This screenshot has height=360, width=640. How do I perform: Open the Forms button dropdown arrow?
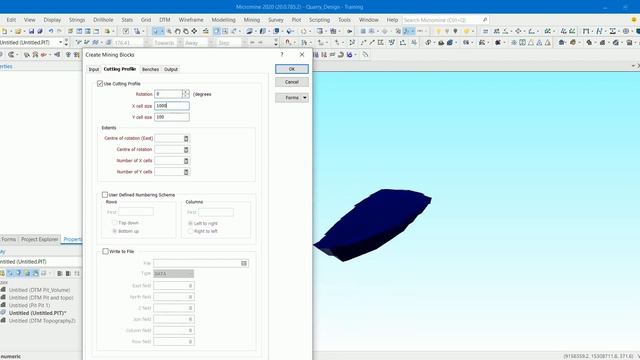tap(305, 98)
